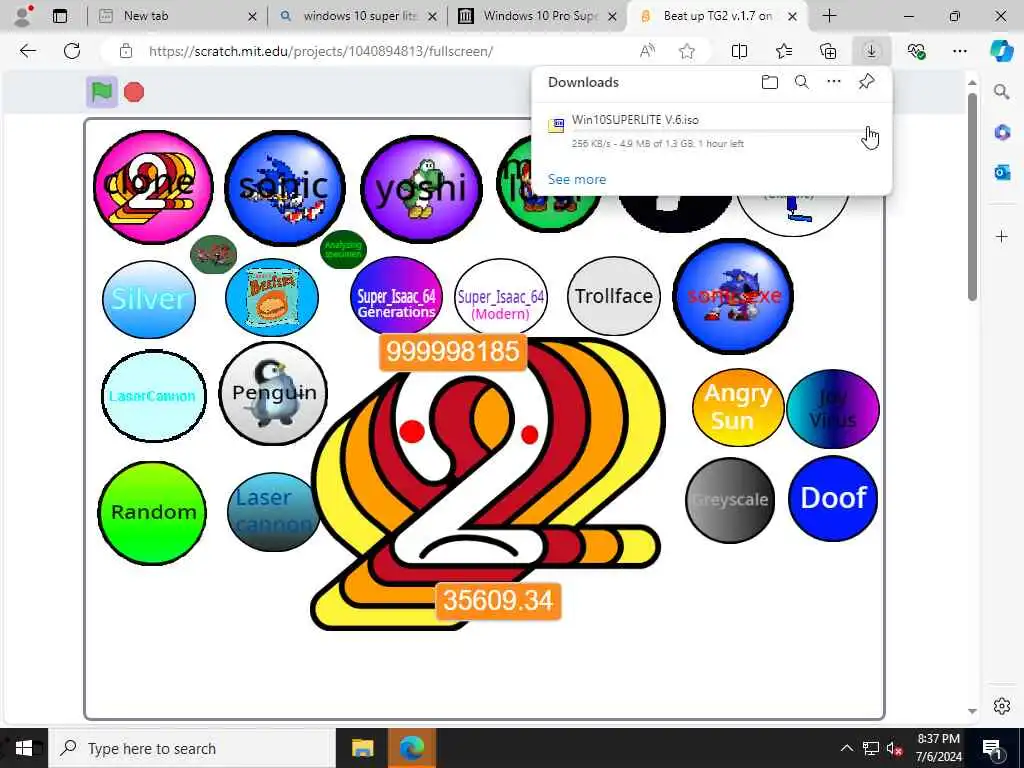
Task: Click the green flag to start
Action: (101, 92)
